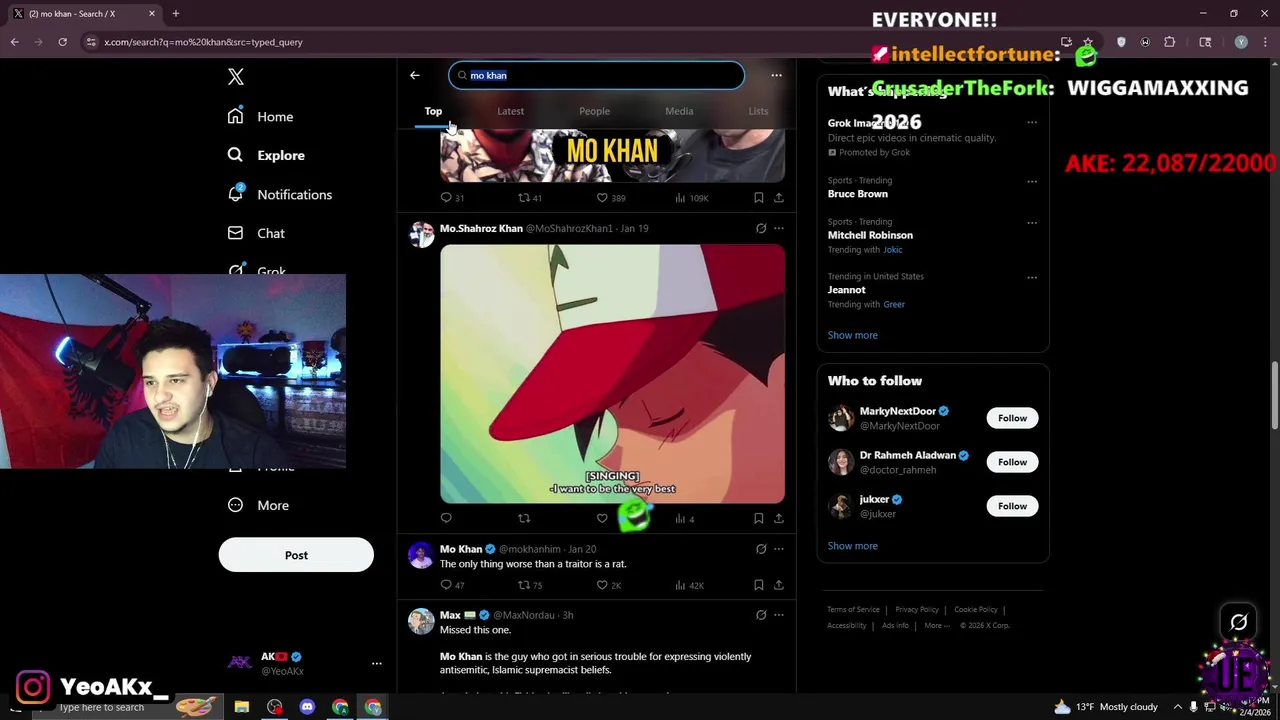The image size is (1280, 720).
Task: Open the Mitchell Robinson trending topic
Action: tap(870, 235)
